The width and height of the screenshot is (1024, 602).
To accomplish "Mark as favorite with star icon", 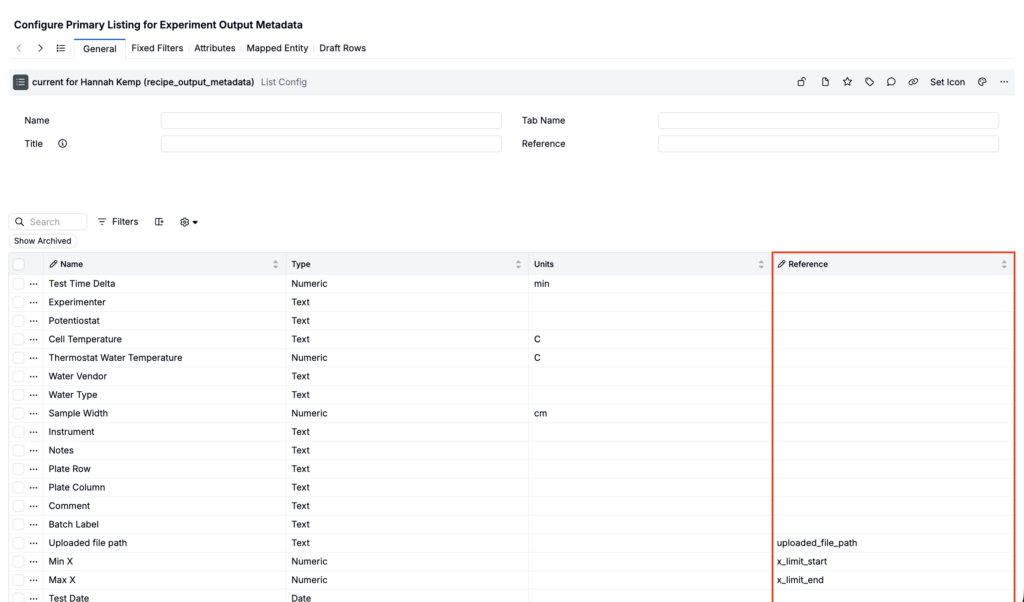I will 848,82.
